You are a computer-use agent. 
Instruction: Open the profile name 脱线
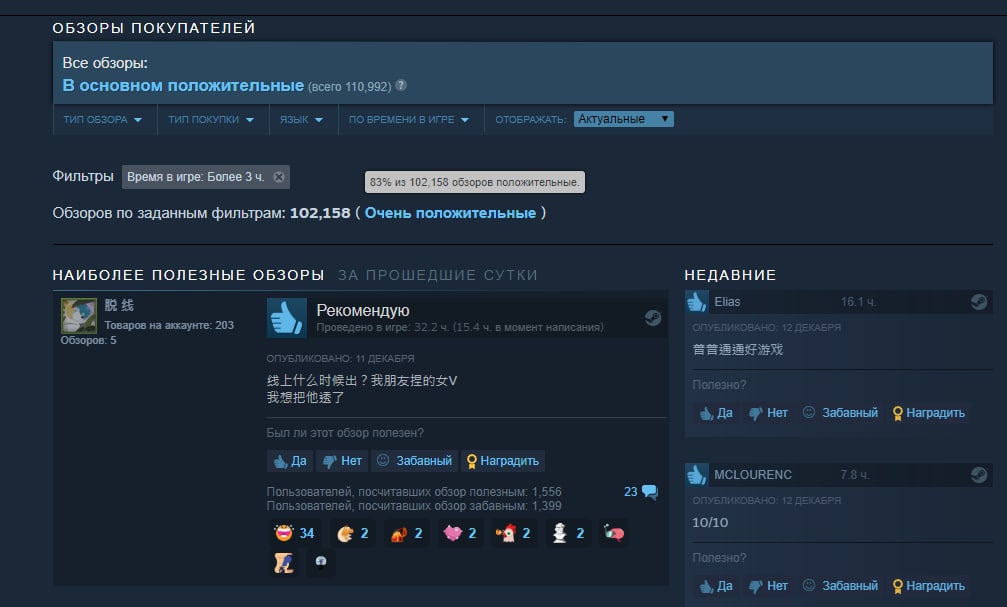tap(119, 306)
